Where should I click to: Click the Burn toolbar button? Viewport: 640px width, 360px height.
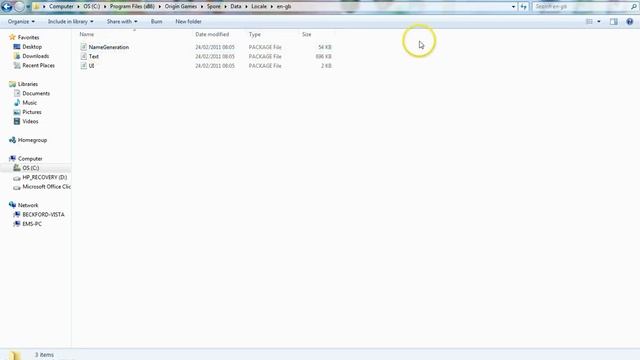click(x=156, y=21)
